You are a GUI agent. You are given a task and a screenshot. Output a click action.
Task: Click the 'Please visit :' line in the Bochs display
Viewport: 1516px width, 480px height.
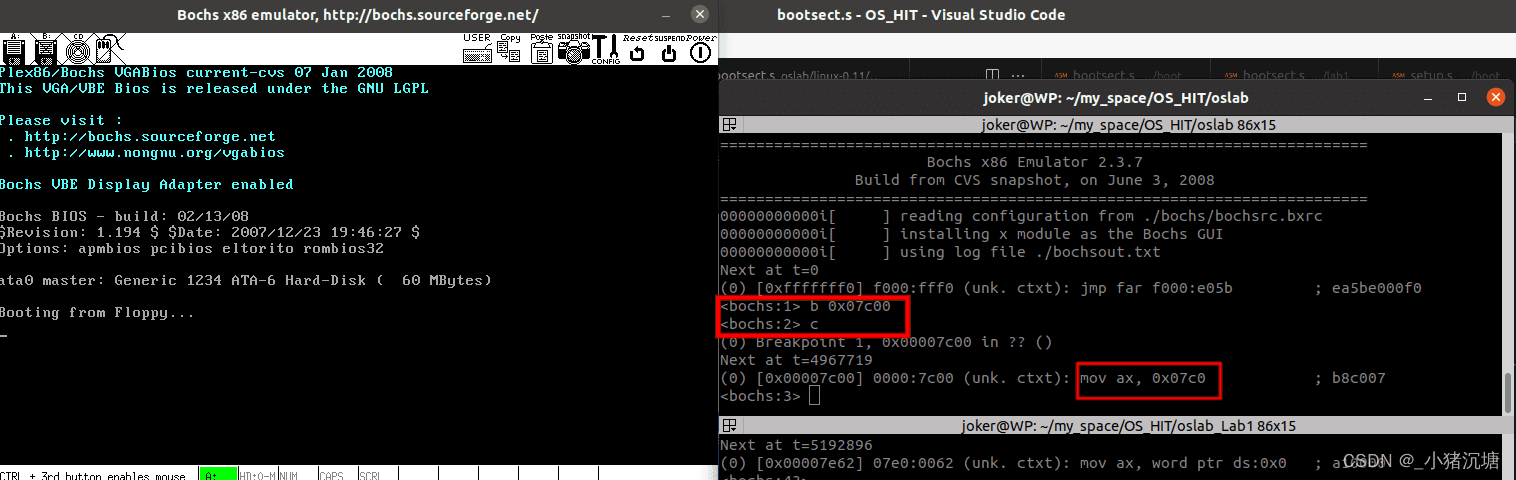62,121
